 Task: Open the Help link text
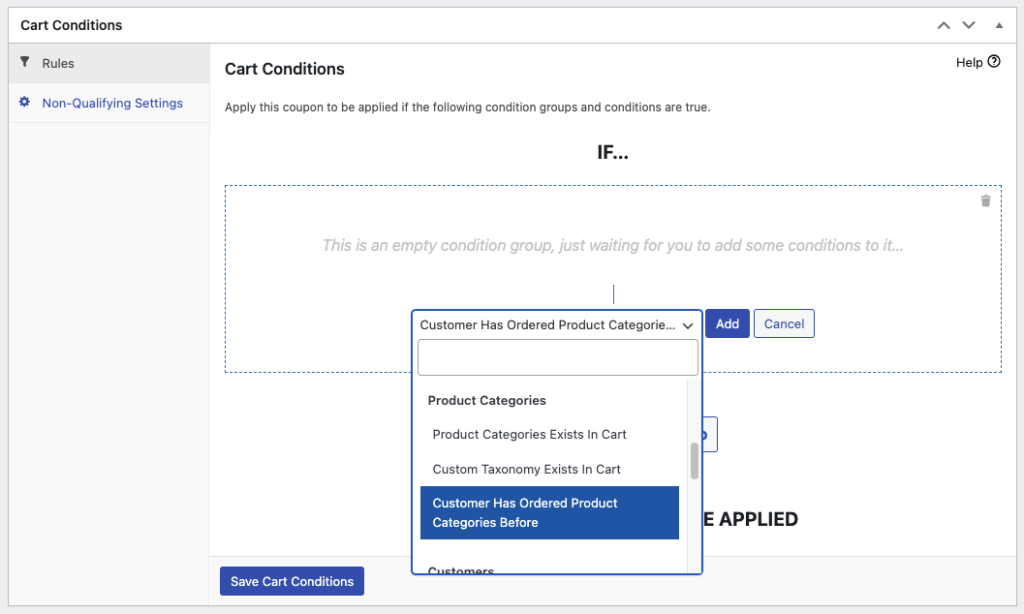[x=969, y=62]
